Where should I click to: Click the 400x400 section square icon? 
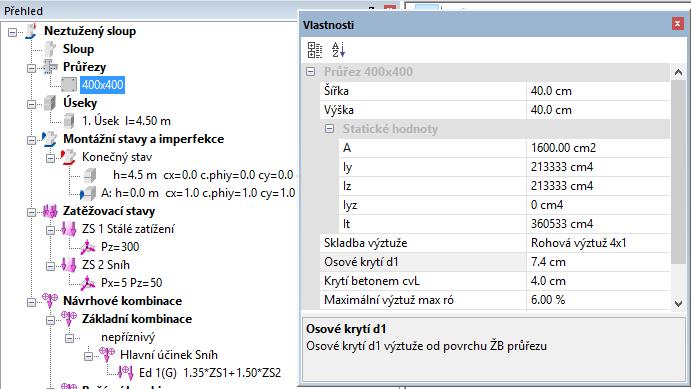69,85
